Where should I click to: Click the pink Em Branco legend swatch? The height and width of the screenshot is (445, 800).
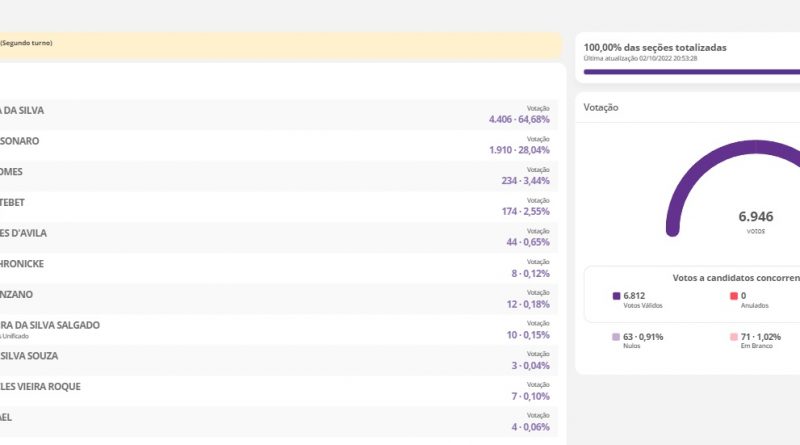(734, 337)
